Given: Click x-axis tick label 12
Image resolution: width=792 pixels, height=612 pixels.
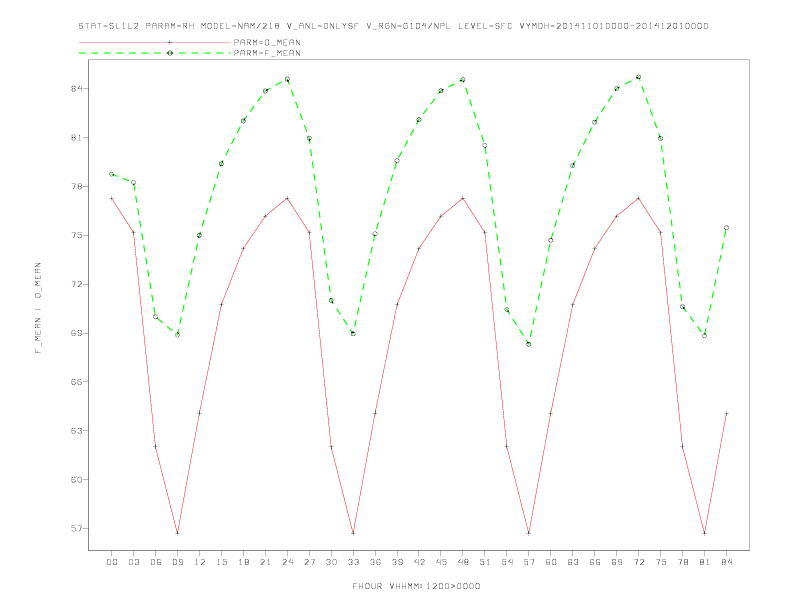Looking at the screenshot, I should click(200, 562).
